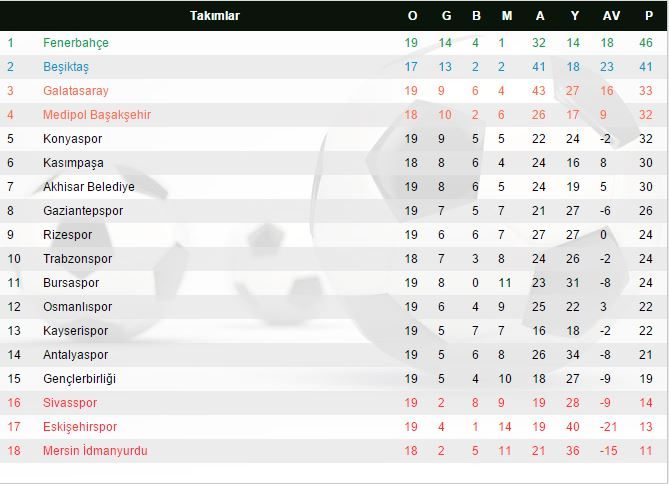This screenshot has width=669, height=484.
Task: Click the Kayserispor team name
Action: 75,331
